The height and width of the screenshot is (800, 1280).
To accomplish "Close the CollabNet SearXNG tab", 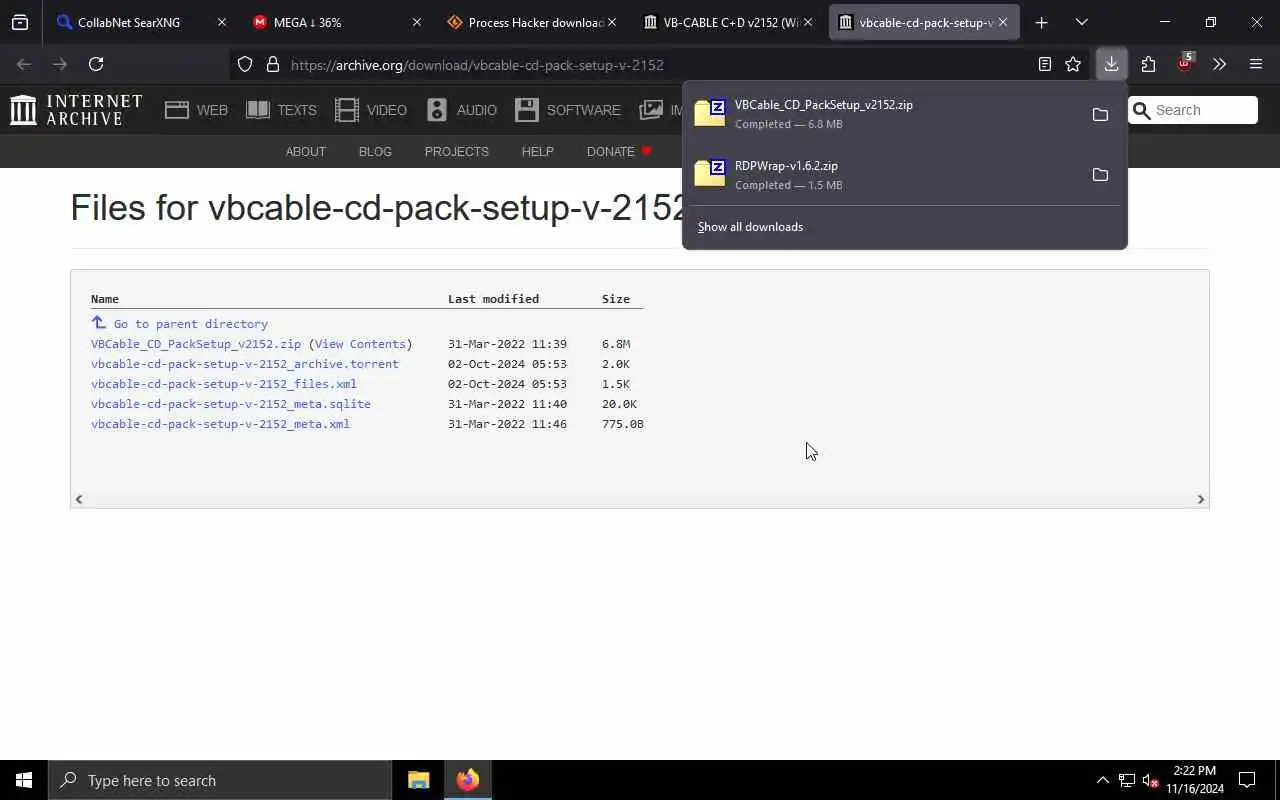I will (x=222, y=22).
